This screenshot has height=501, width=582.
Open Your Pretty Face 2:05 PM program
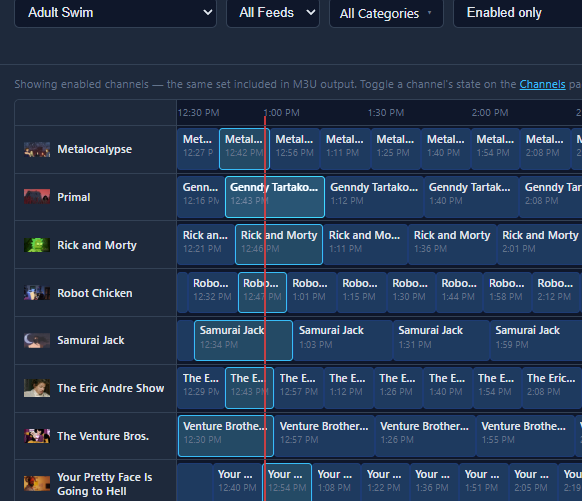[x=533, y=482]
